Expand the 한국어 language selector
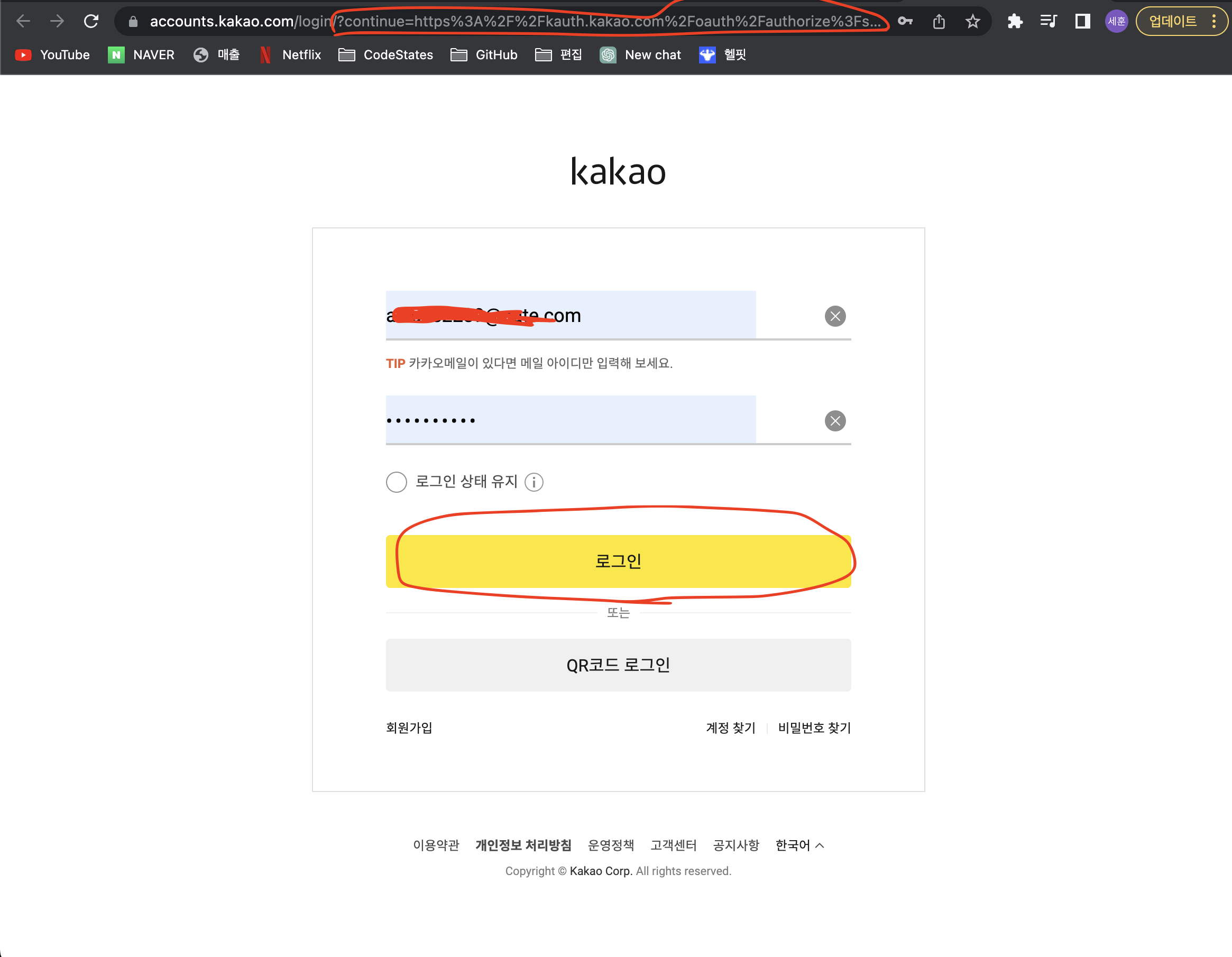The height and width of the screenshot is (957, 1232). (x=800, y=845)
